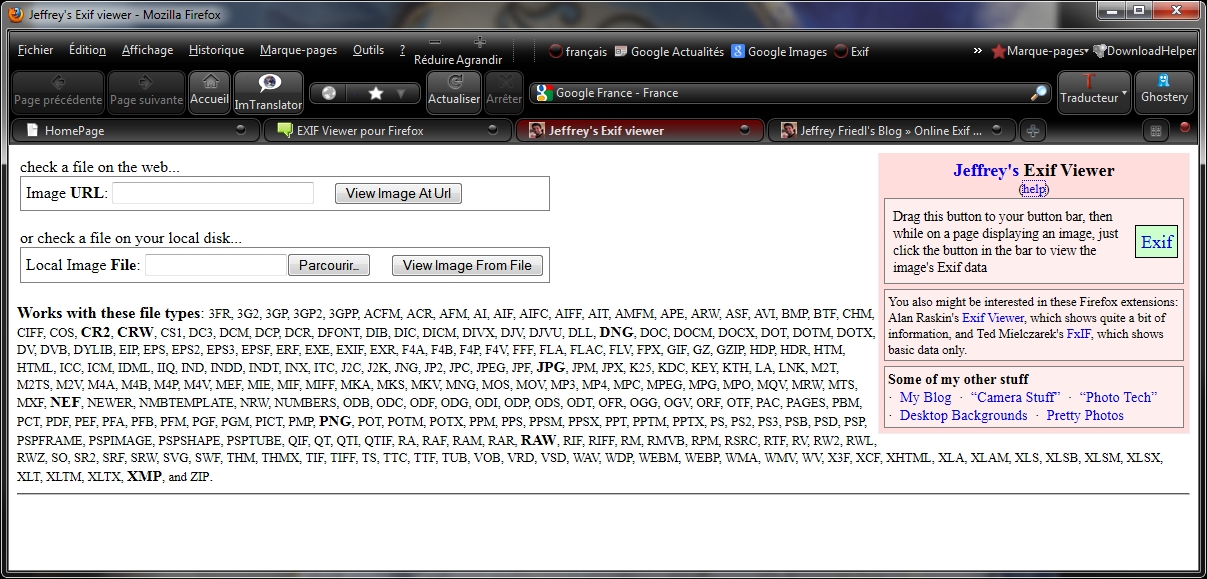
Task: Open the français bookmark
Action: click(578, 52)
